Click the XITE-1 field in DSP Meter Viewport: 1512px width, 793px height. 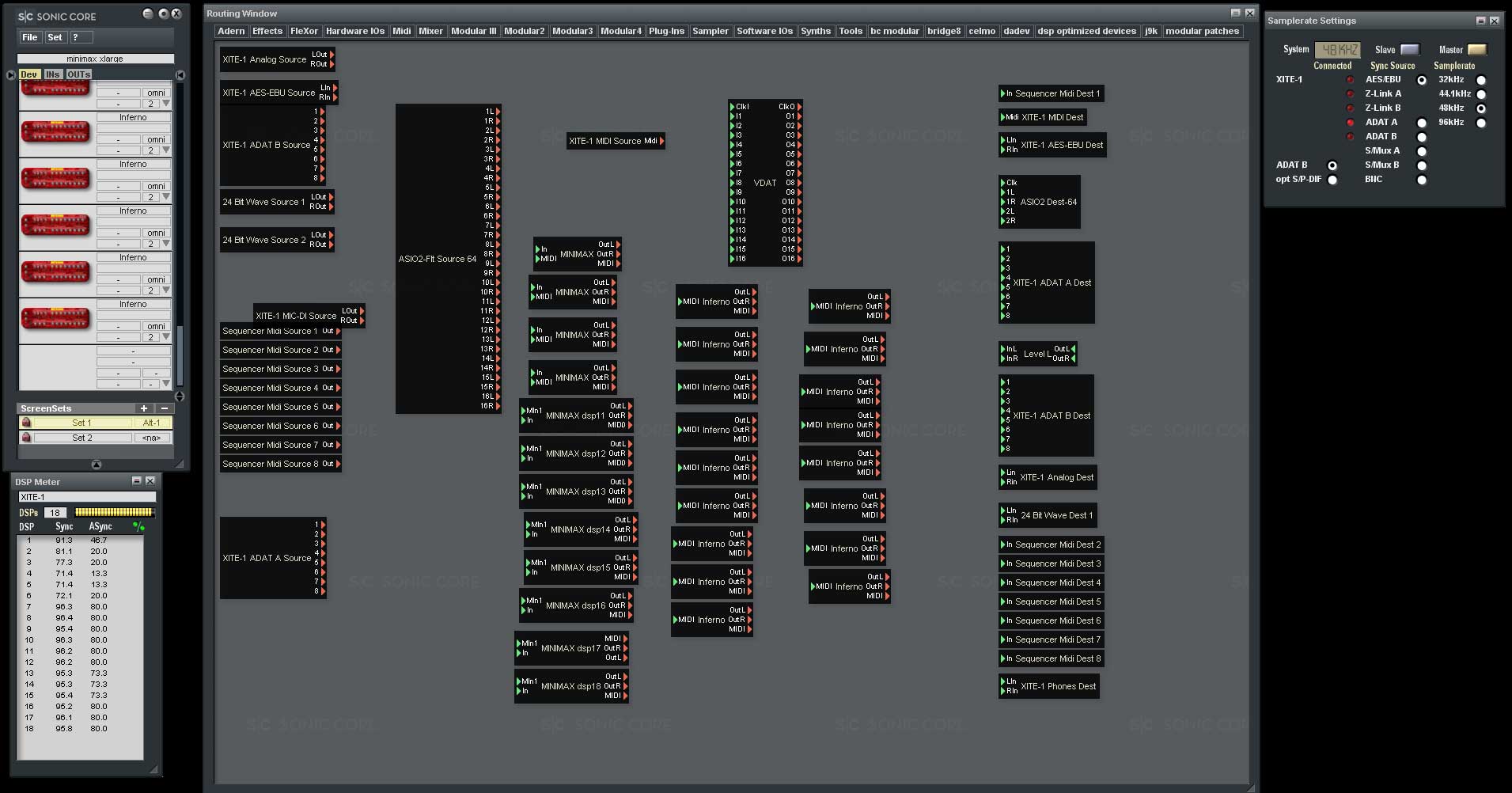point(87,497)
